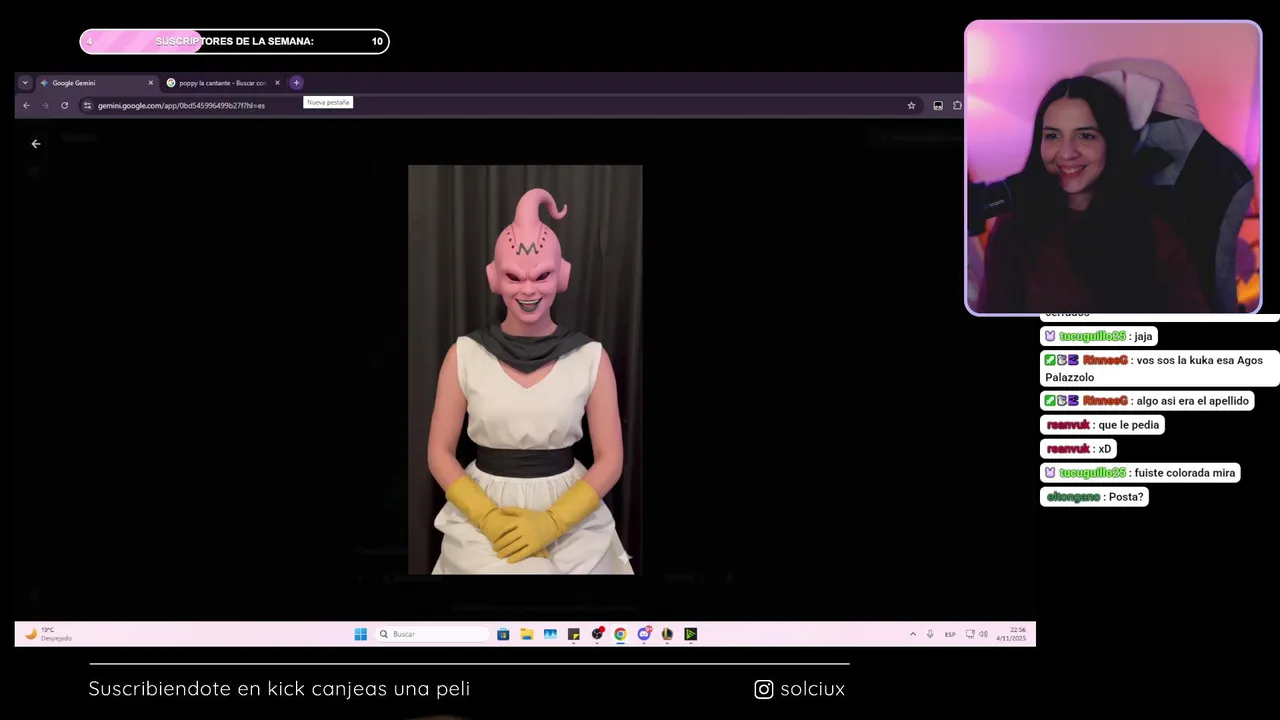
Task: Open Discord from the taskbar
Action: click(x=644, y=634)
